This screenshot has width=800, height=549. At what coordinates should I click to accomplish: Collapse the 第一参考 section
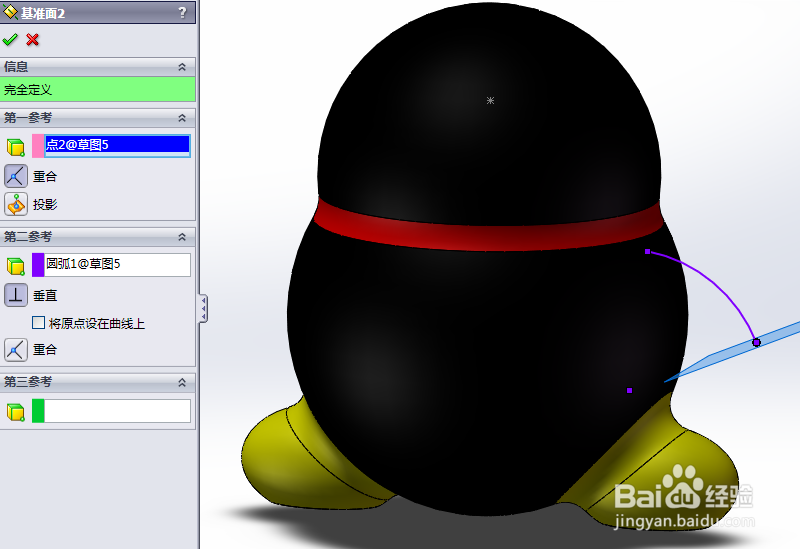(182, 118)
